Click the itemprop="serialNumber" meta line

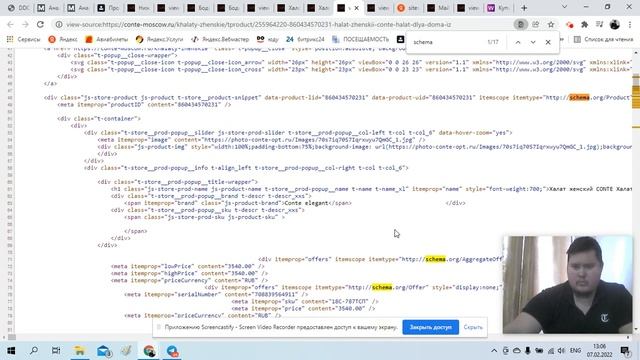pyautogui.click(x=216, y=294)
